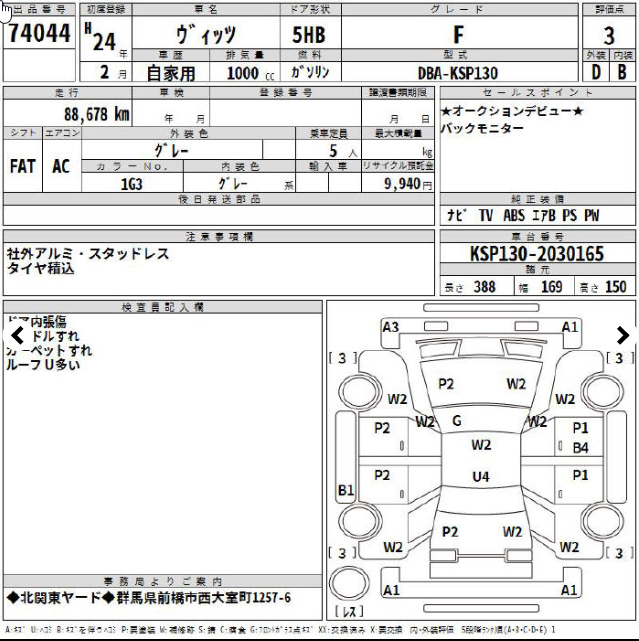Click the mileage value 88,678 km

pyautogui.click(x=96, y=115)
